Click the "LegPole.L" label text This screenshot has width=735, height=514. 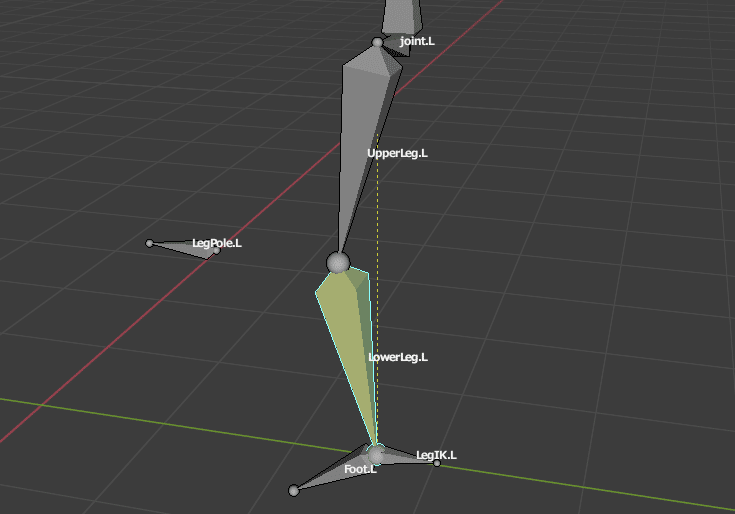click(217, 243)
